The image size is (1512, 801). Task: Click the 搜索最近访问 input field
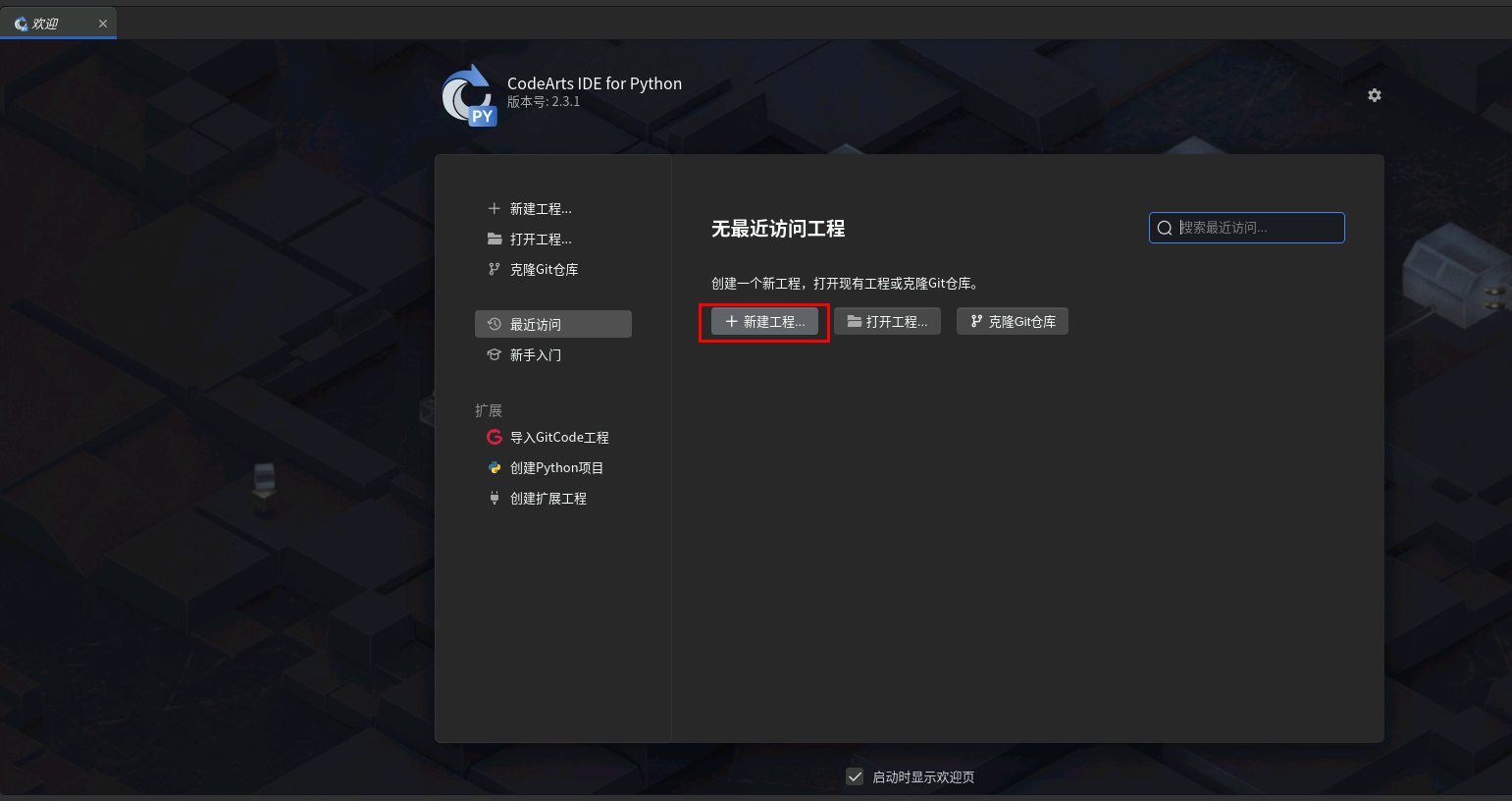(1247, 228)
